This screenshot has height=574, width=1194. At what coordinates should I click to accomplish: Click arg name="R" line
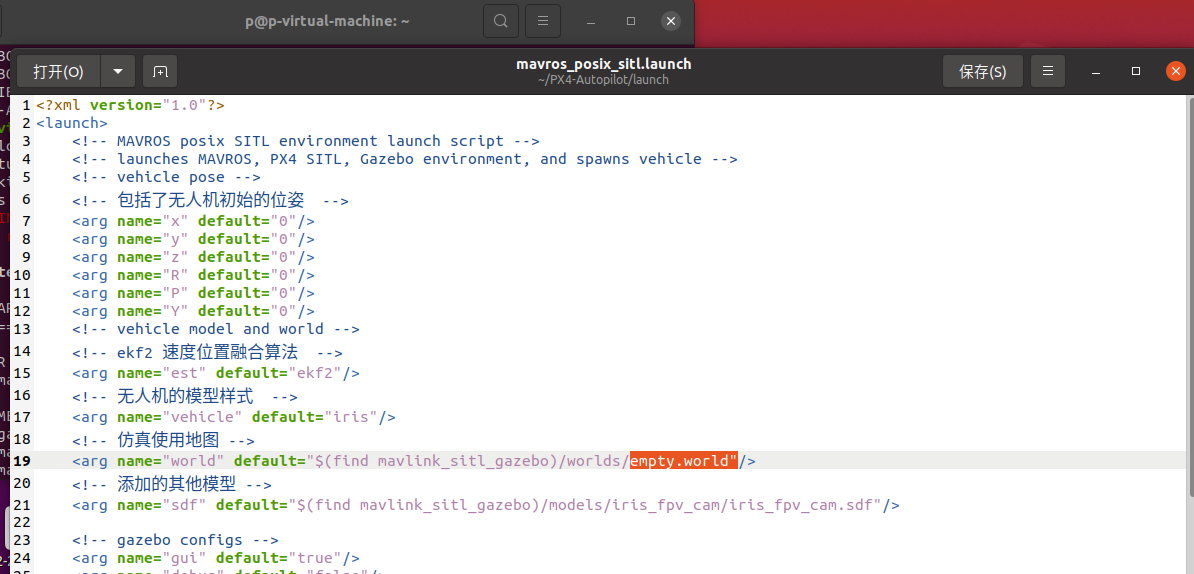[193, 275]
